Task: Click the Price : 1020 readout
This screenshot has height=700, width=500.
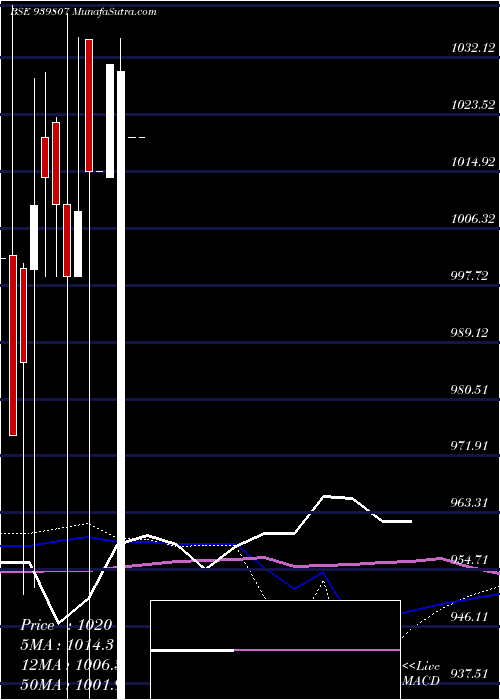Action: tap(66, 625)
